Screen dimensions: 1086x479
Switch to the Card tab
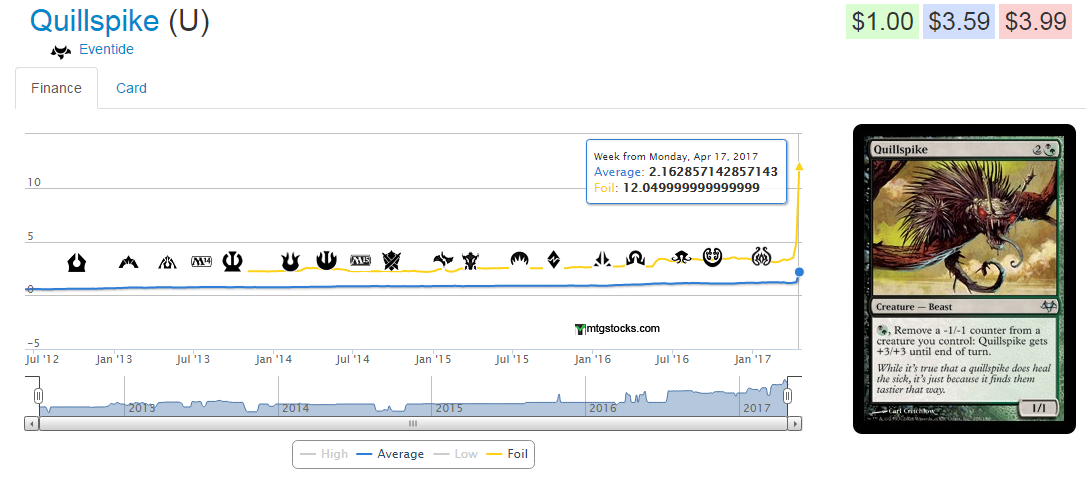(x=132, y=88)
